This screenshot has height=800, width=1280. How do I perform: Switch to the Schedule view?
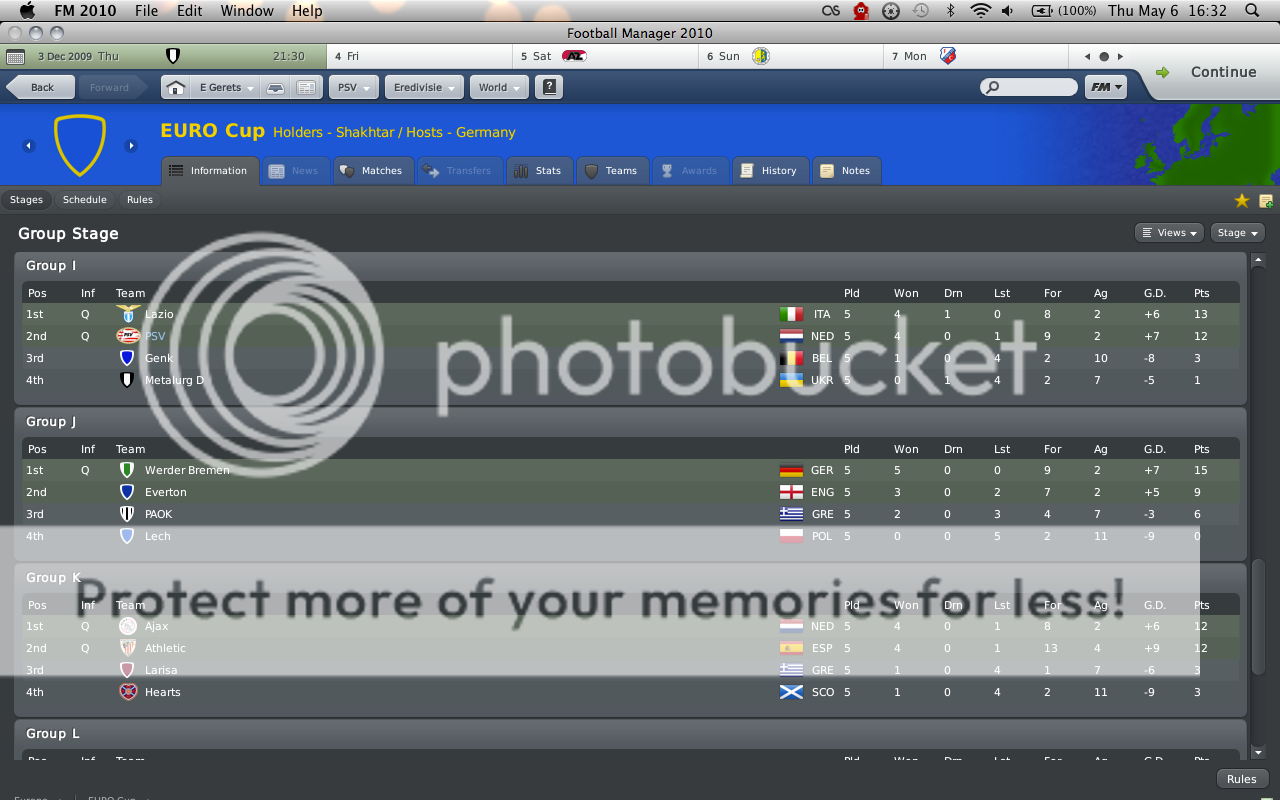tap(84, 200)
